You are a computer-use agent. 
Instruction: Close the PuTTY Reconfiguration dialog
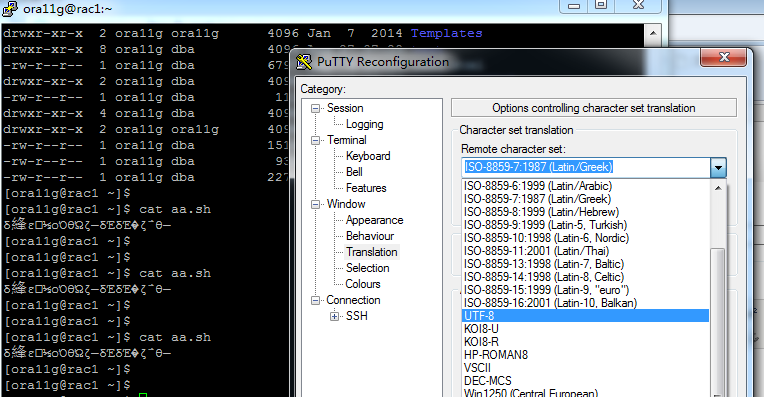(x=724, y=57)
